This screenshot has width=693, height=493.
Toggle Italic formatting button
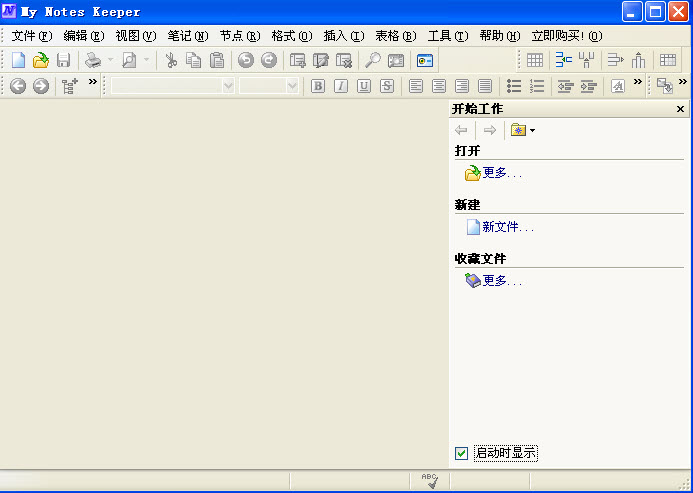click(341, 86)
